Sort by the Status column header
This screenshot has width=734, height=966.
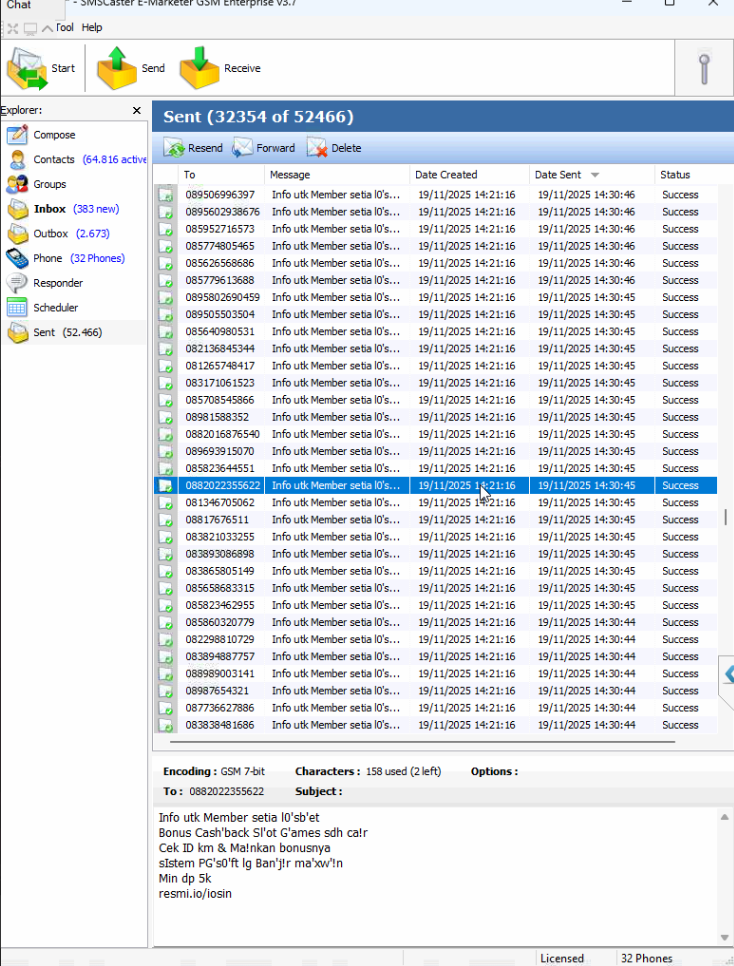[686, 175]
